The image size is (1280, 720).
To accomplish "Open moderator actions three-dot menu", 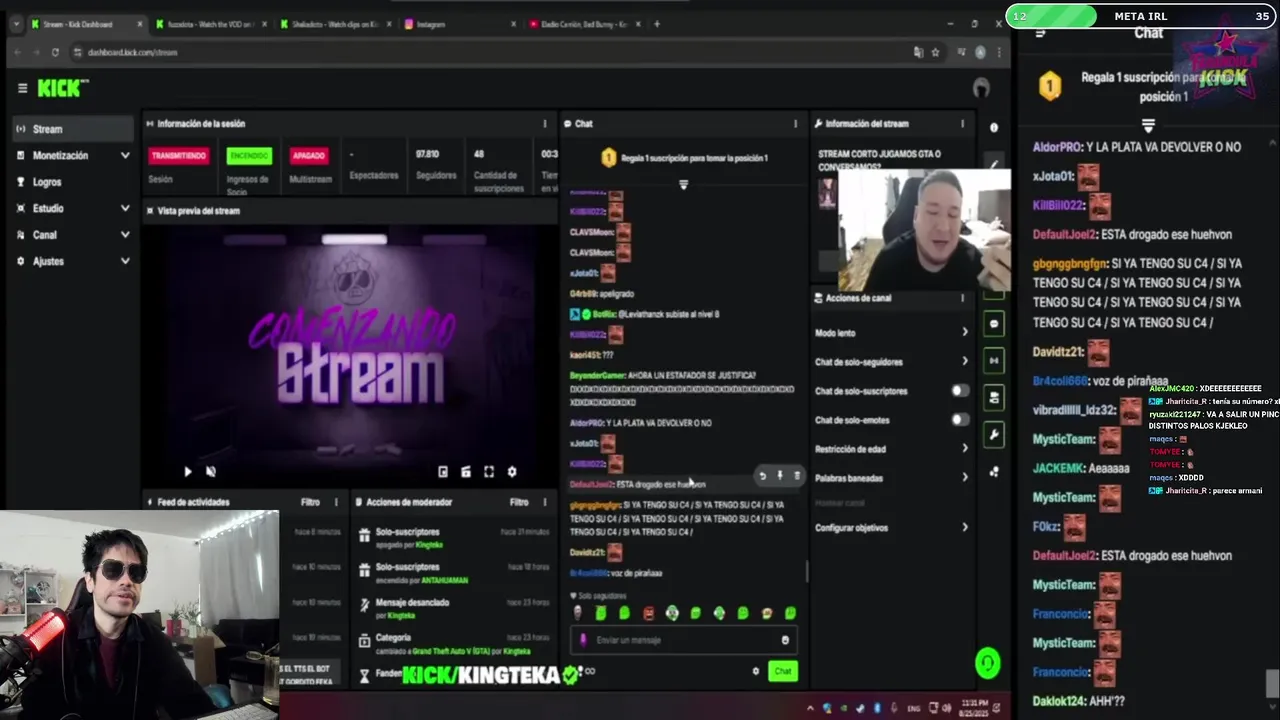I will click(x=545, y=502).
